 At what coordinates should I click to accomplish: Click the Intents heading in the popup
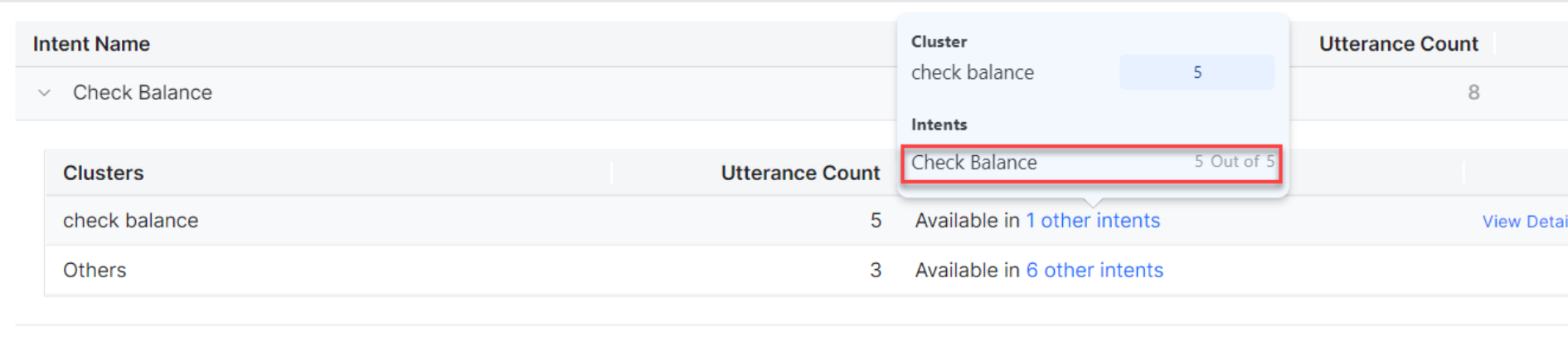(939, 125)
